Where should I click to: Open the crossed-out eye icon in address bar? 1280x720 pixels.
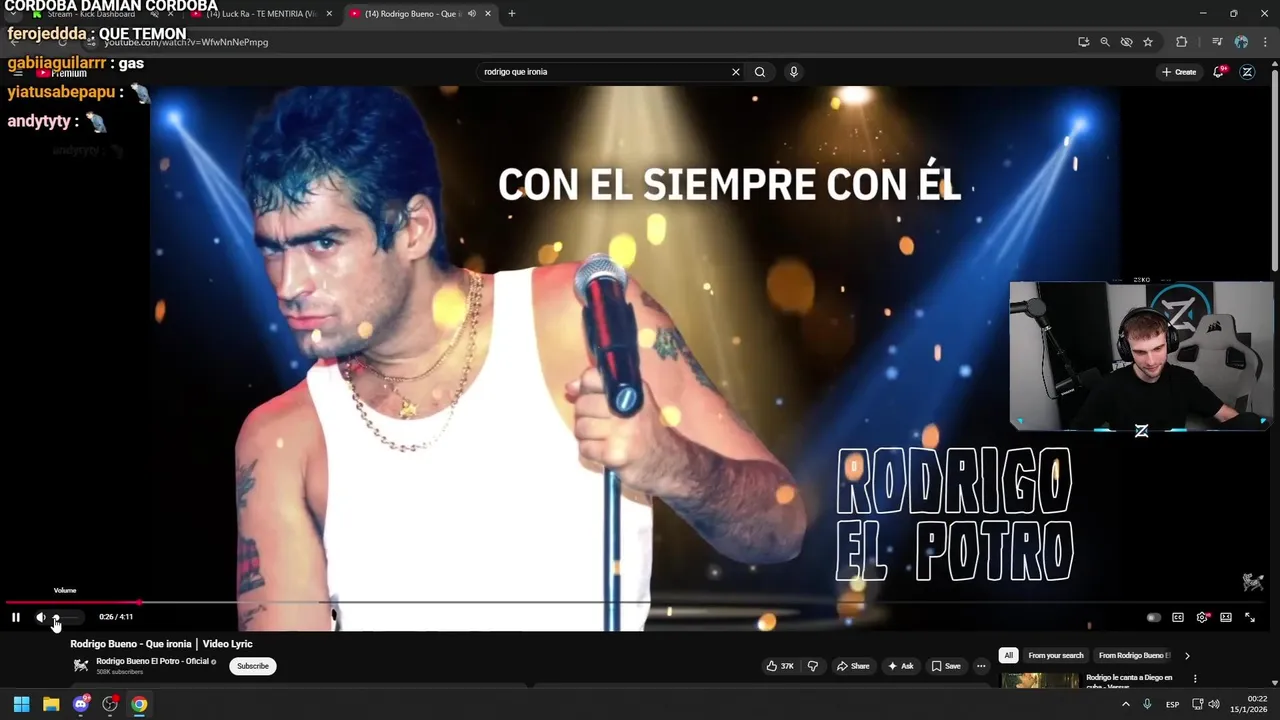coord(1126,42)
